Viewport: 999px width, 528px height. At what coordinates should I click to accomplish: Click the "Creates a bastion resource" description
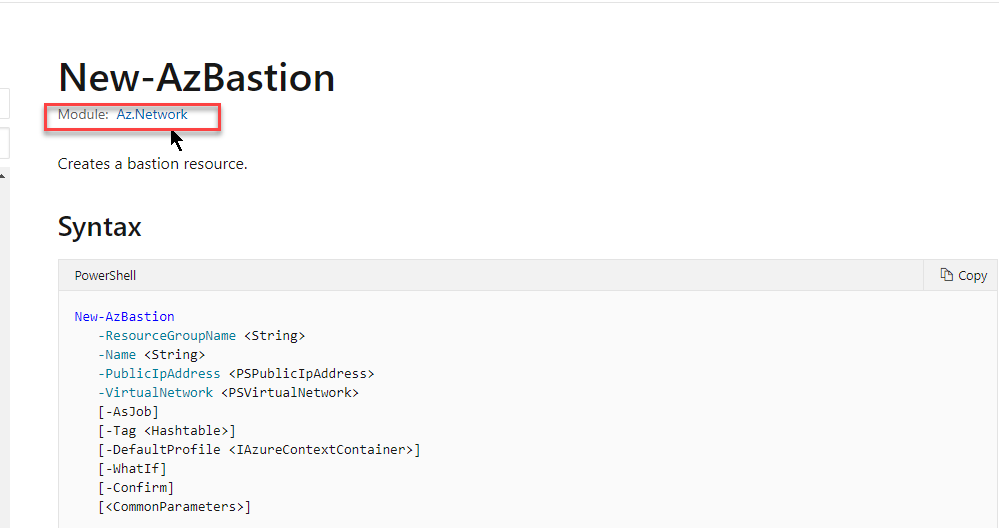[152, 164]
